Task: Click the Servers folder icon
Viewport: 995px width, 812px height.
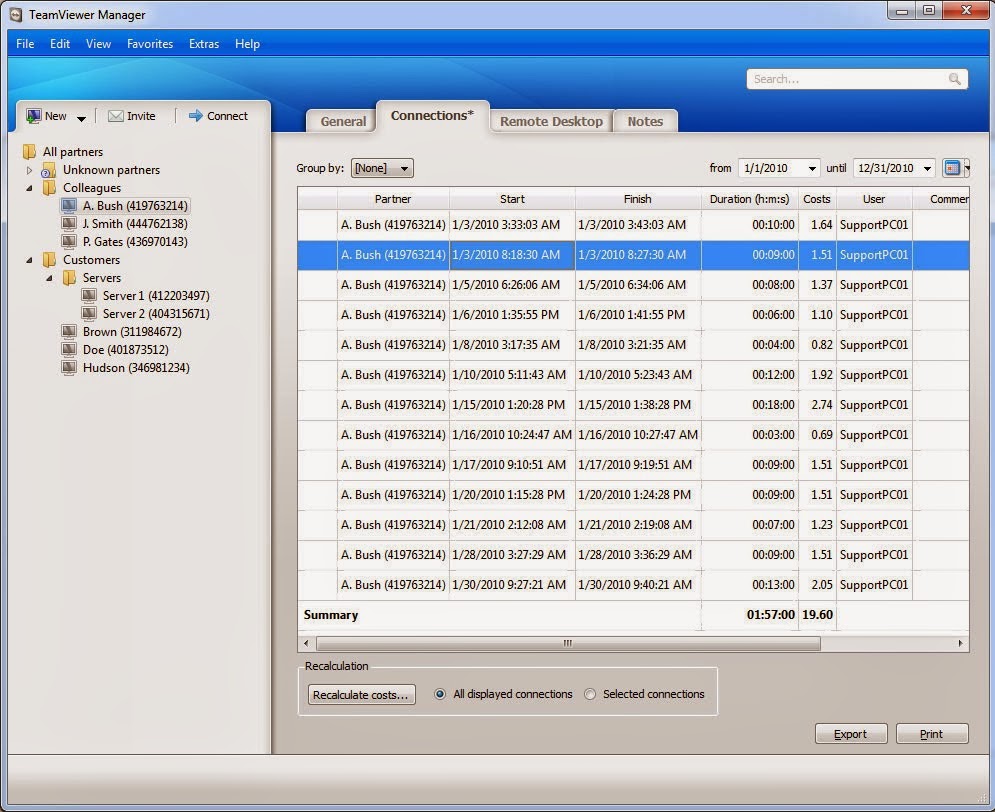Action: click(69, 278)
